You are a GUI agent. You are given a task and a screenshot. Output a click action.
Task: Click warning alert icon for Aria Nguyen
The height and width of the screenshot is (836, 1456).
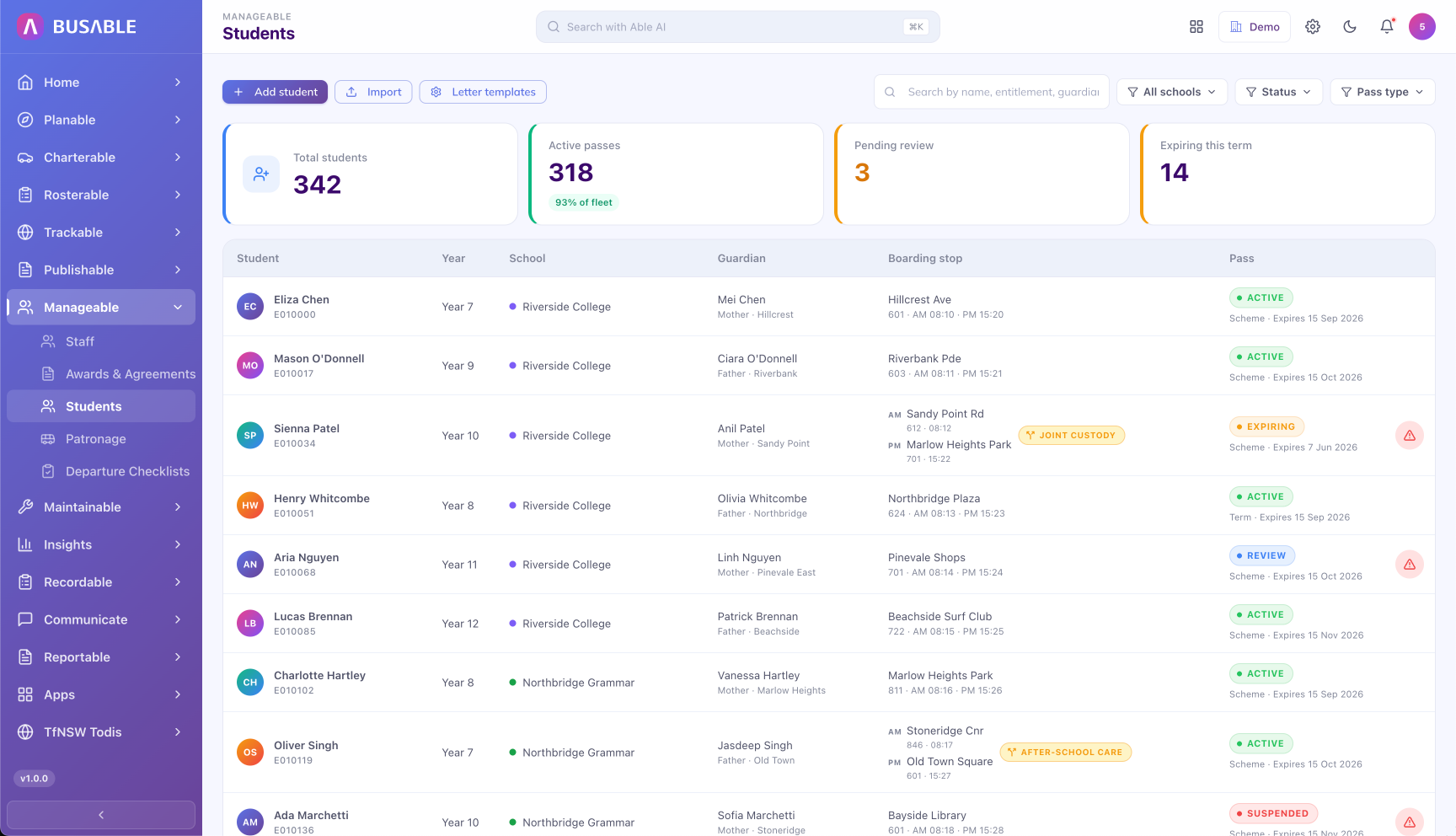[1410, 565]
